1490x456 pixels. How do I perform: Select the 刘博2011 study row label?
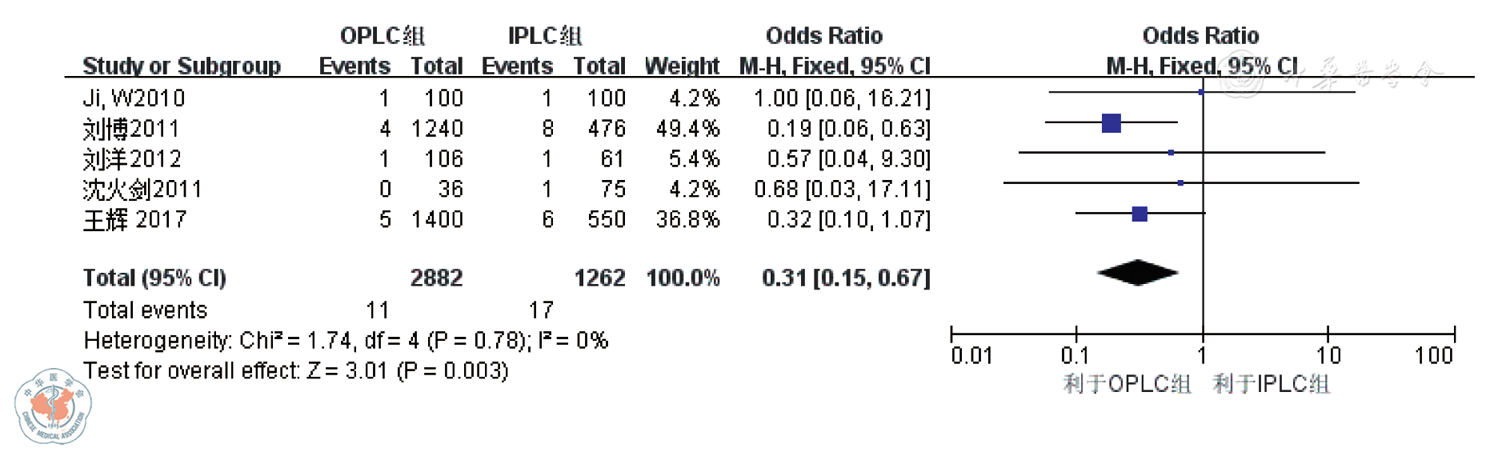click(x=126, y=128)
